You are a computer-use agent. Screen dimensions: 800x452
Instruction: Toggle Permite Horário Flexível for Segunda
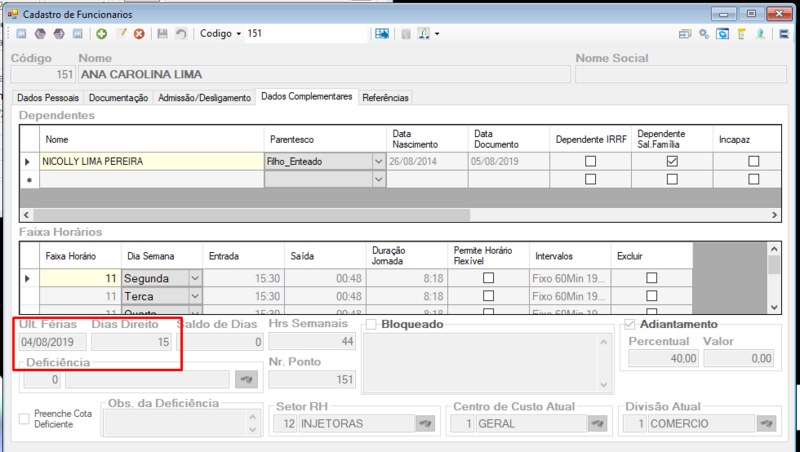[x=488, y=278]
